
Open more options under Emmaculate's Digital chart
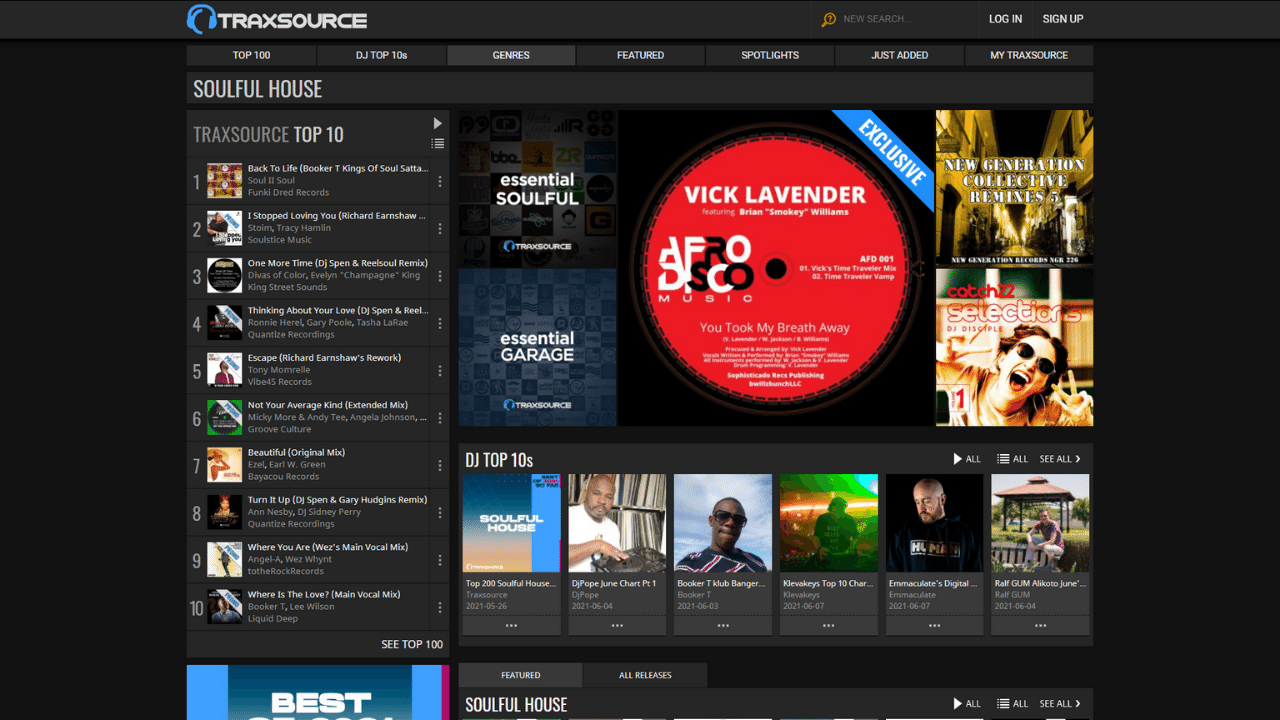[935, 625]
